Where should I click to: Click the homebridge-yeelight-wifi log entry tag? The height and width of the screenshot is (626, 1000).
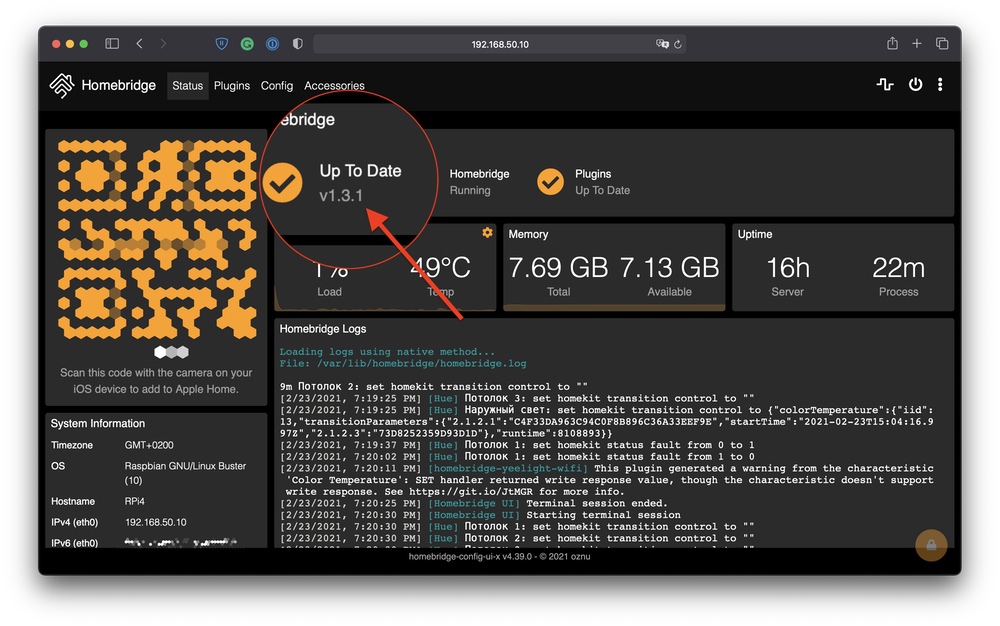pyautogui.click(x=508, y=468)
